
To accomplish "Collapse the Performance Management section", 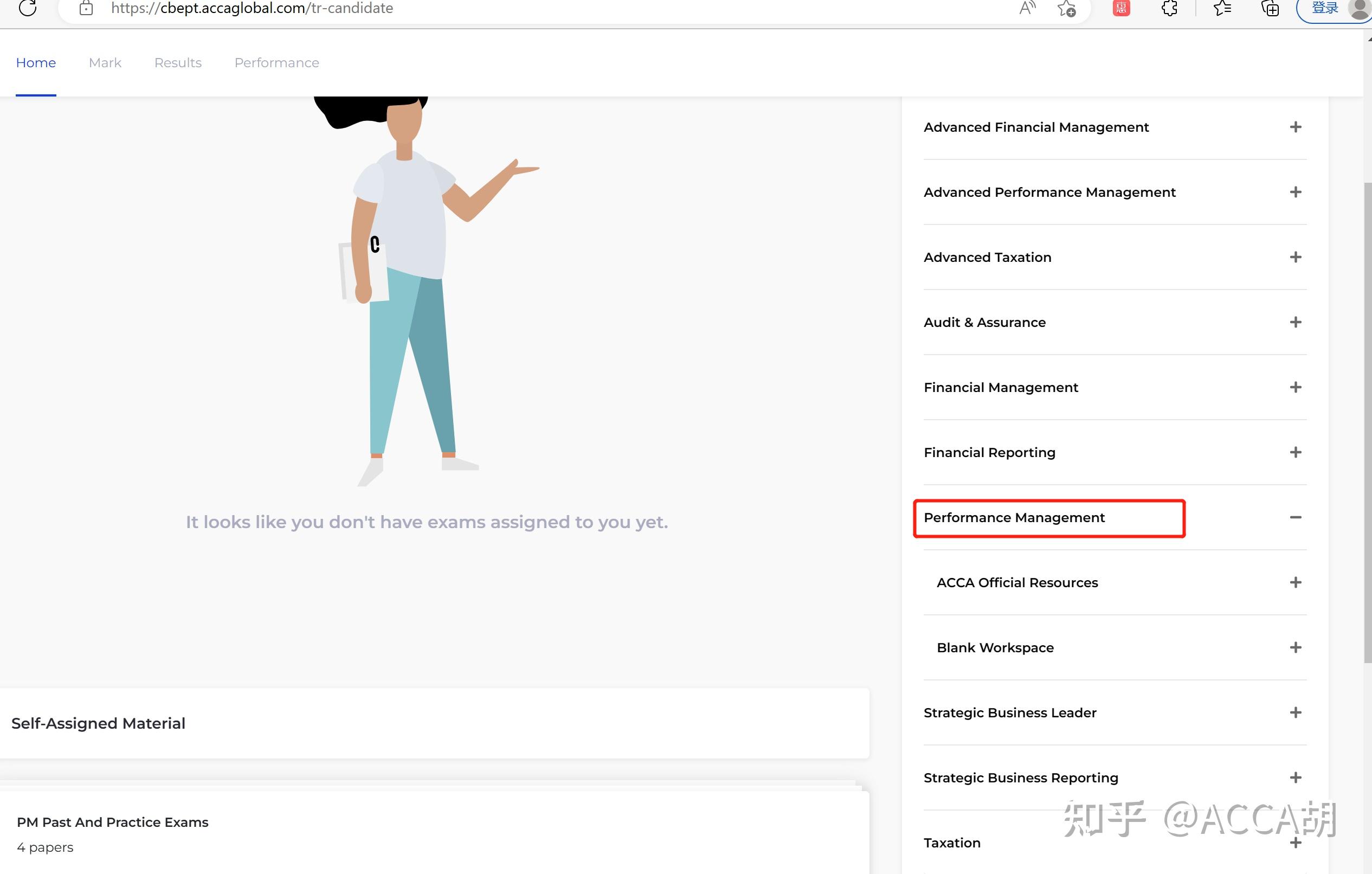I will [1295, 517].
